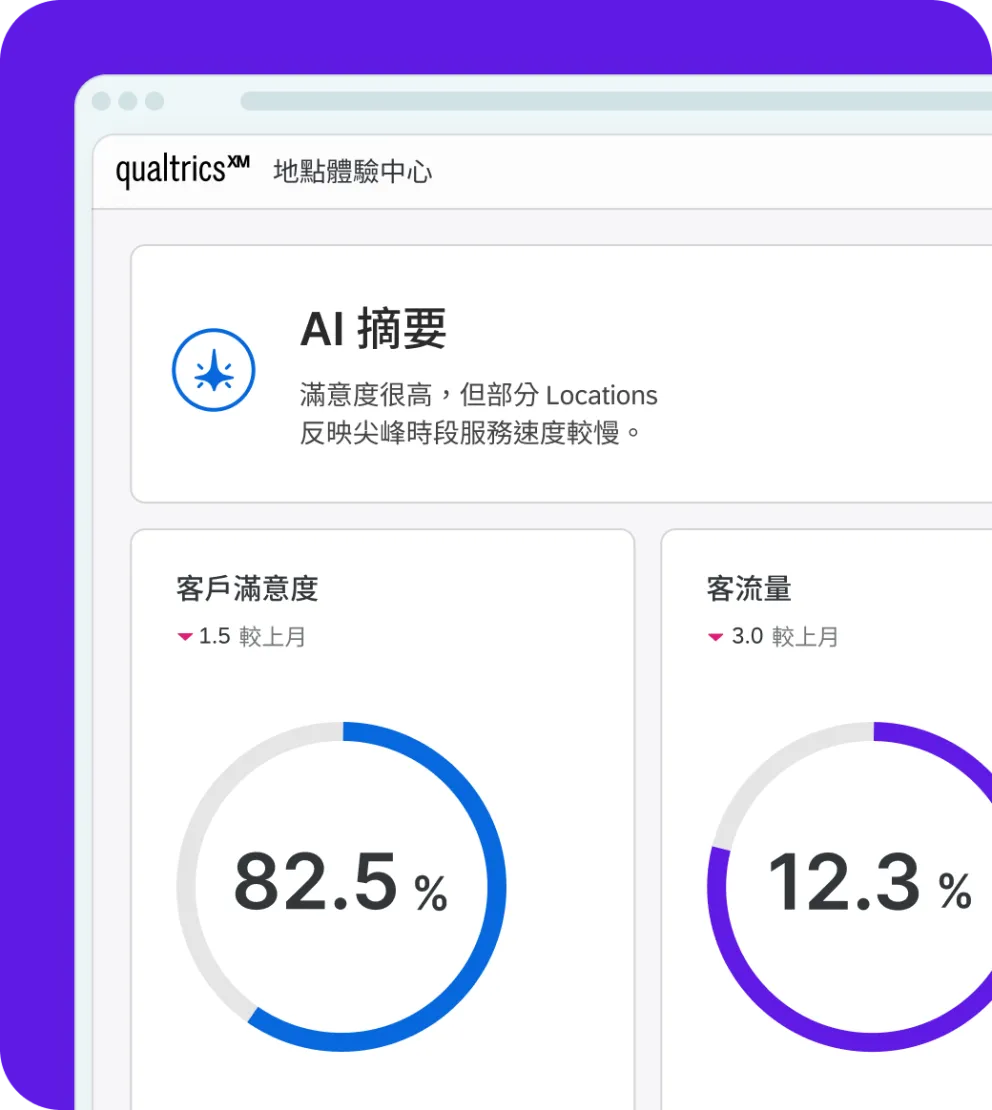
Task: Click the first browser window dot
Action: (x=101, y=101)
